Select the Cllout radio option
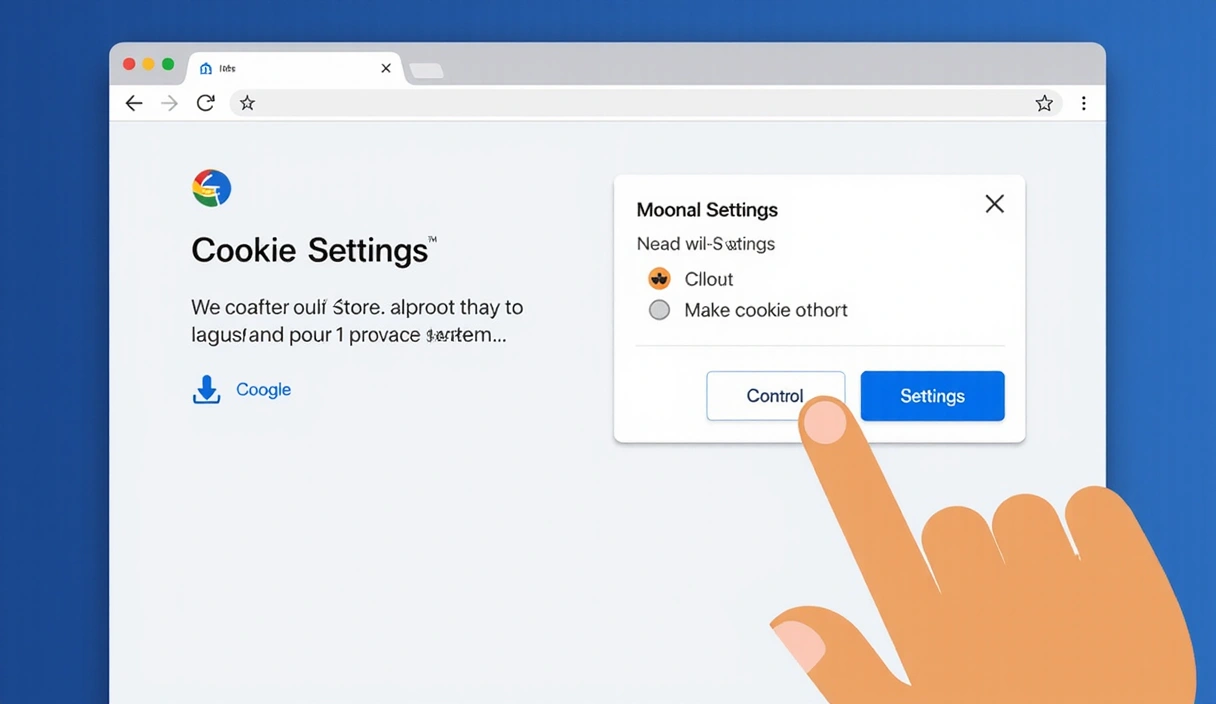 click(659, 279)
